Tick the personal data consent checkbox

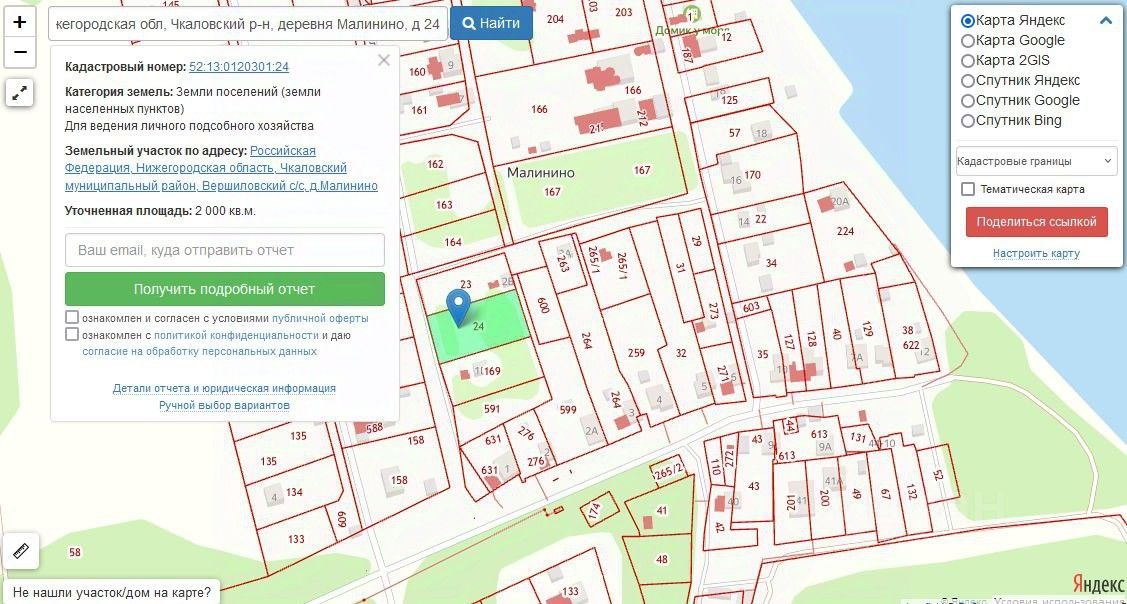pos(72,334)
